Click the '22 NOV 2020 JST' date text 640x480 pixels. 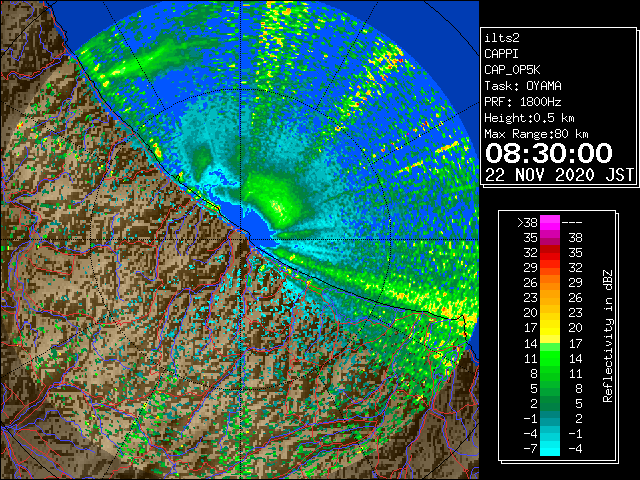click(559, 175)
